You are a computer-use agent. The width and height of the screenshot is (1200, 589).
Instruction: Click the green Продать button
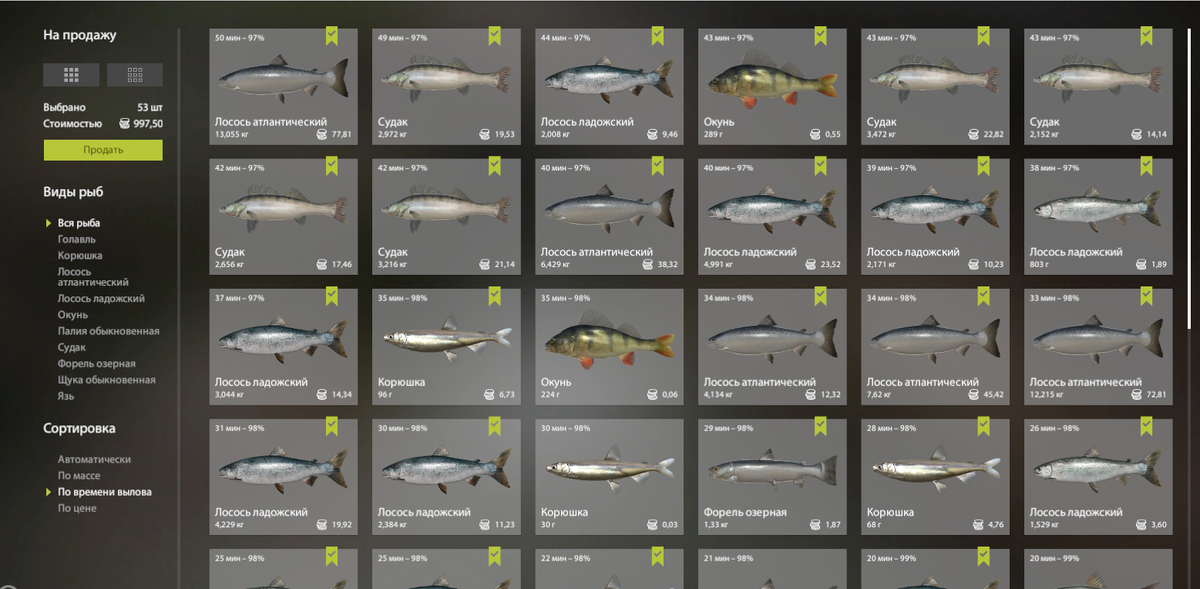point(103,150)
